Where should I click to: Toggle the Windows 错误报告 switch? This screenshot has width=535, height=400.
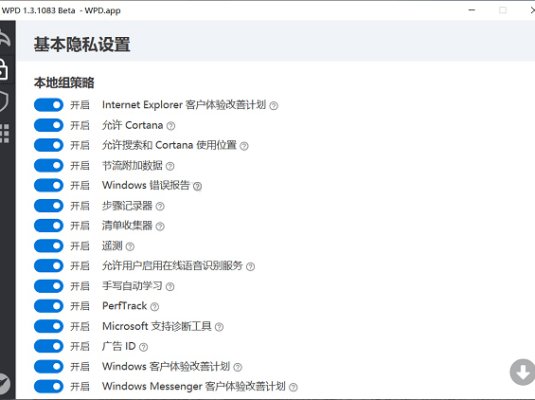[x=49, y=185]
